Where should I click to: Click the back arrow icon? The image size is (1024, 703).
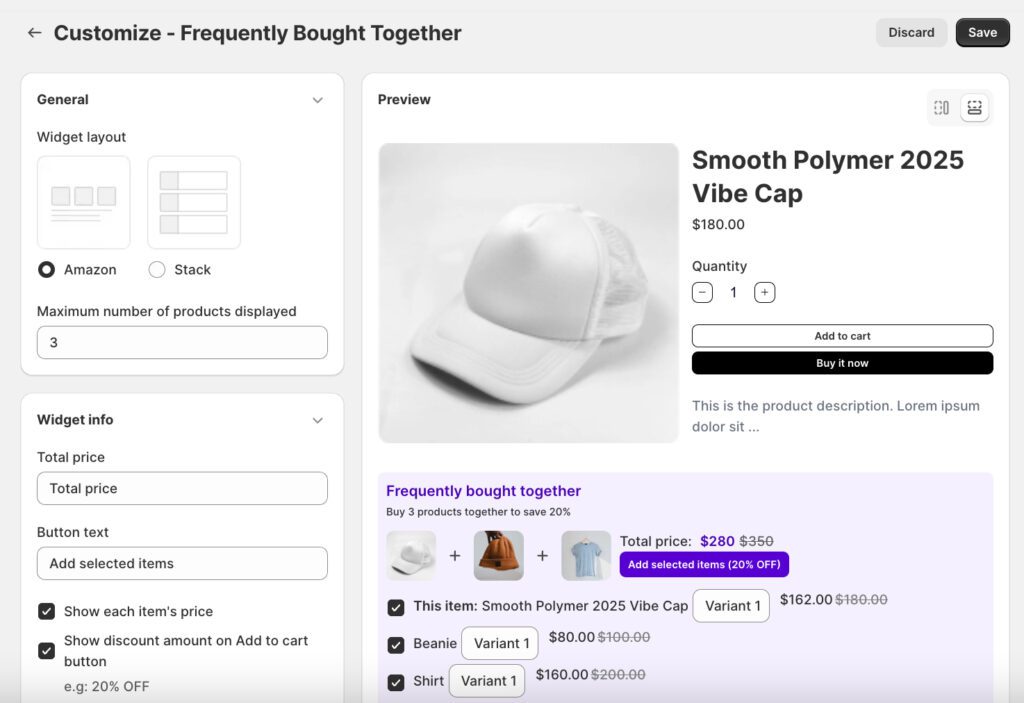point(34,33)
